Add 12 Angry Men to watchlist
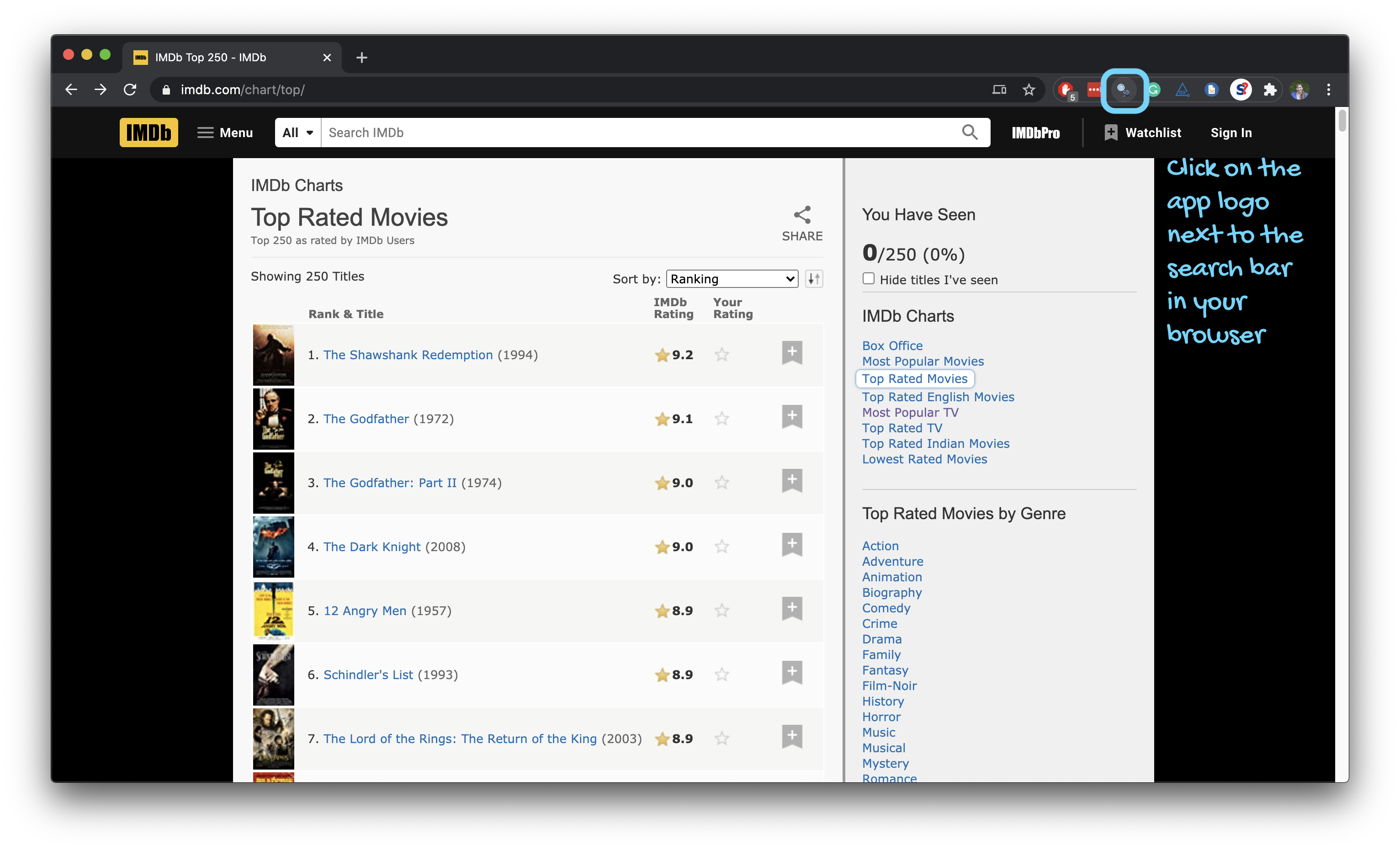 [x=792, y=609]
